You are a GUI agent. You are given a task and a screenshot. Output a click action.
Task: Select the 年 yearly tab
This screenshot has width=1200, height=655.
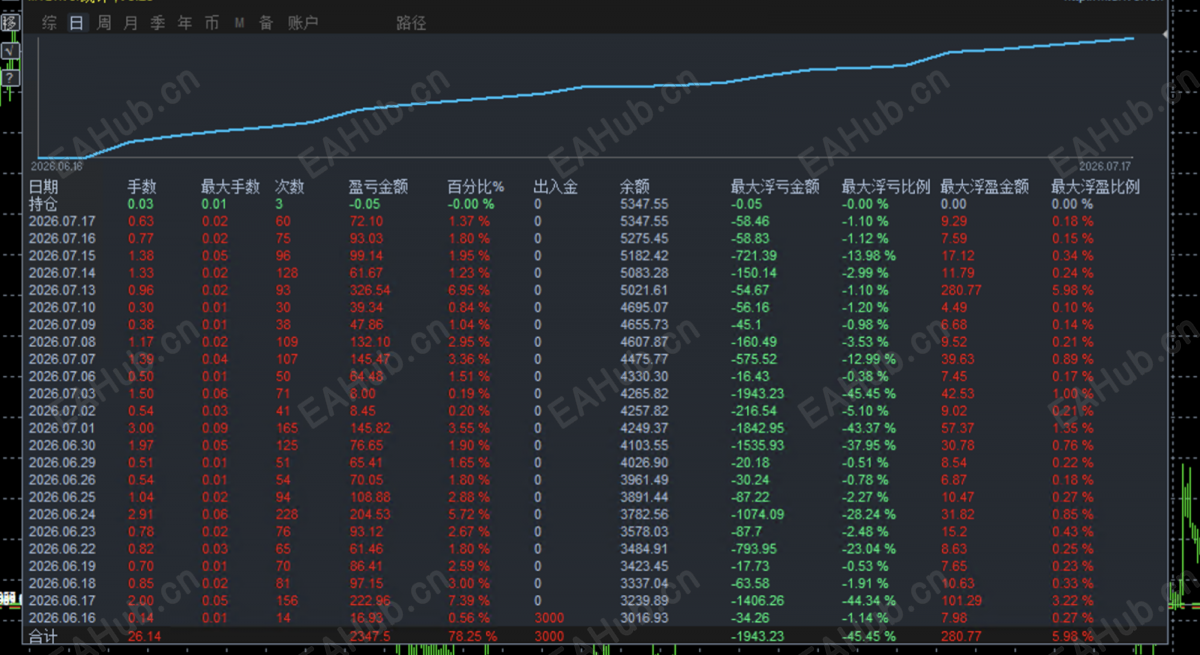point(185,23)
